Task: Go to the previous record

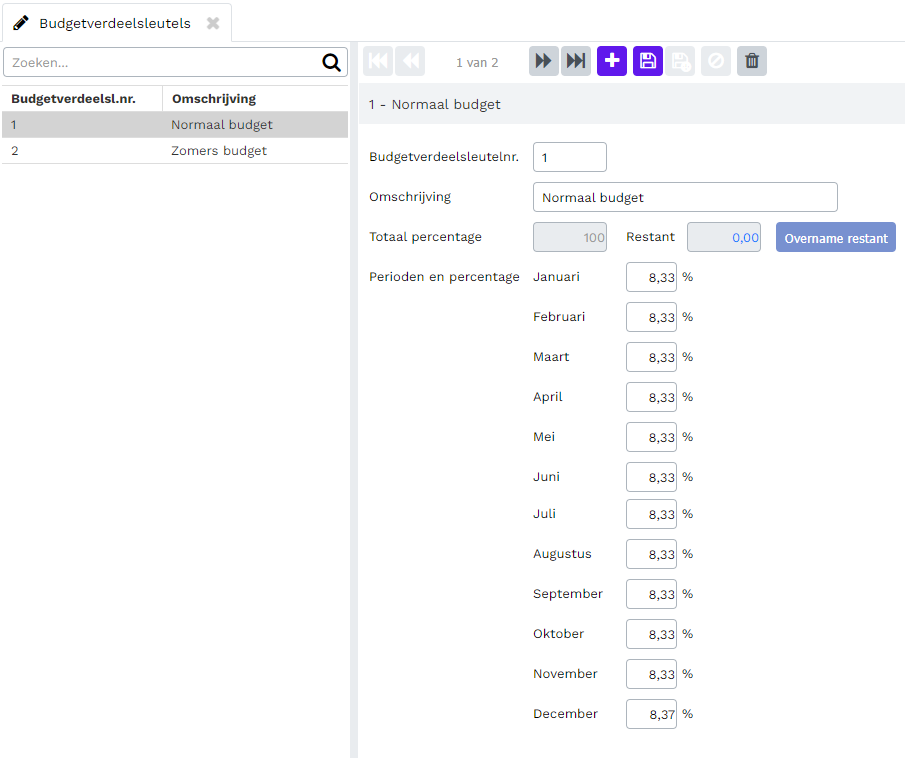Action: 410,61
